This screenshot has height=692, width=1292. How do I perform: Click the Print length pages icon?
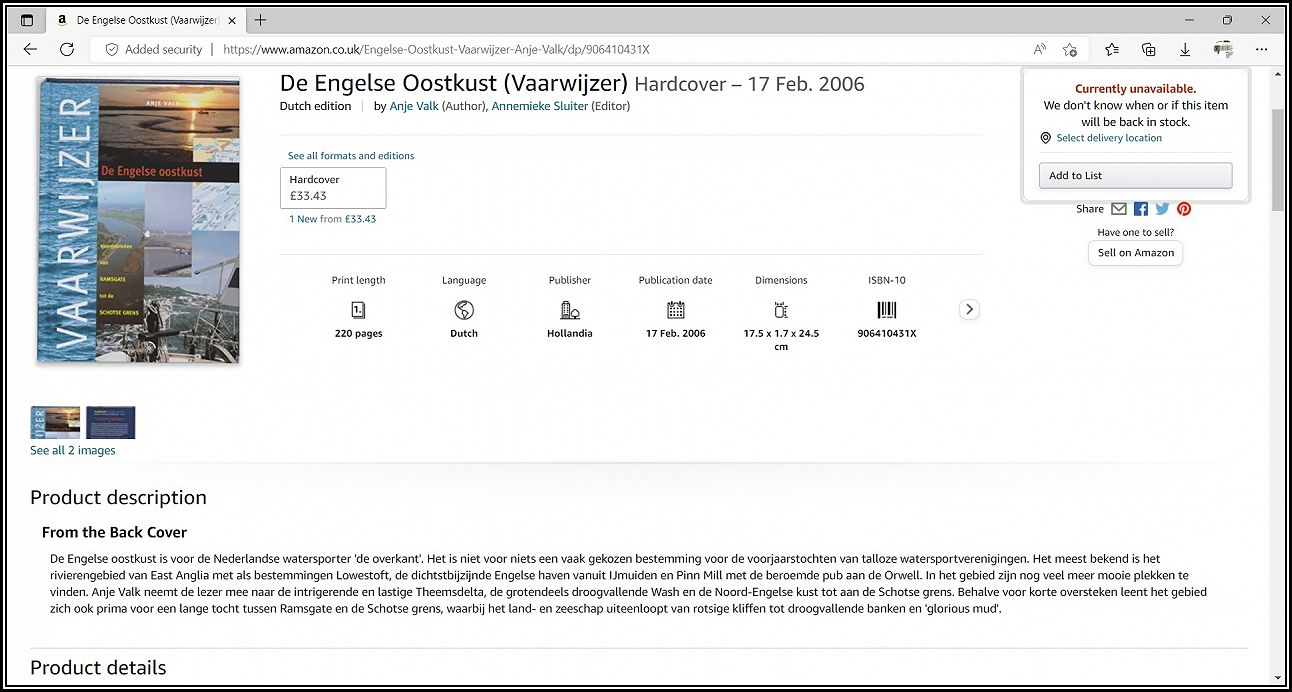coord(358,310)
